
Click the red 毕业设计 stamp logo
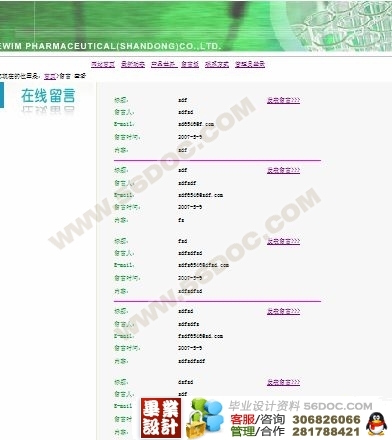pos(161,418)
